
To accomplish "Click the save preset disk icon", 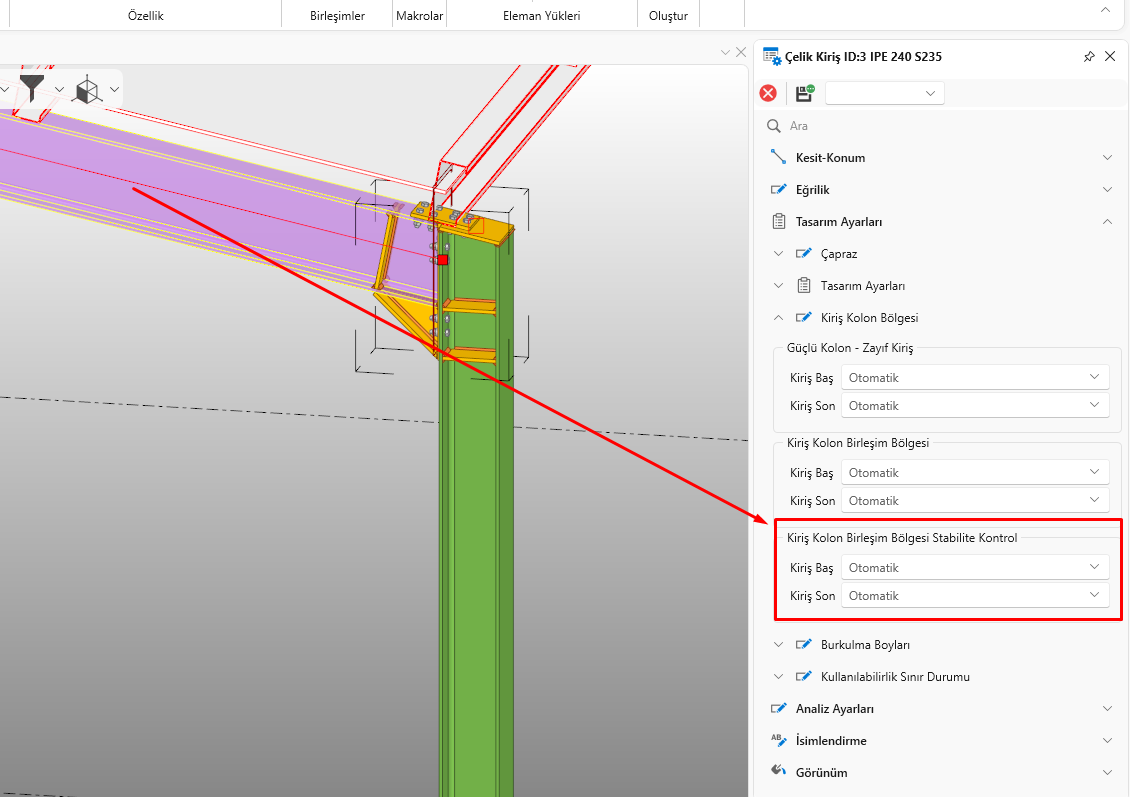I will coord(804,93).
